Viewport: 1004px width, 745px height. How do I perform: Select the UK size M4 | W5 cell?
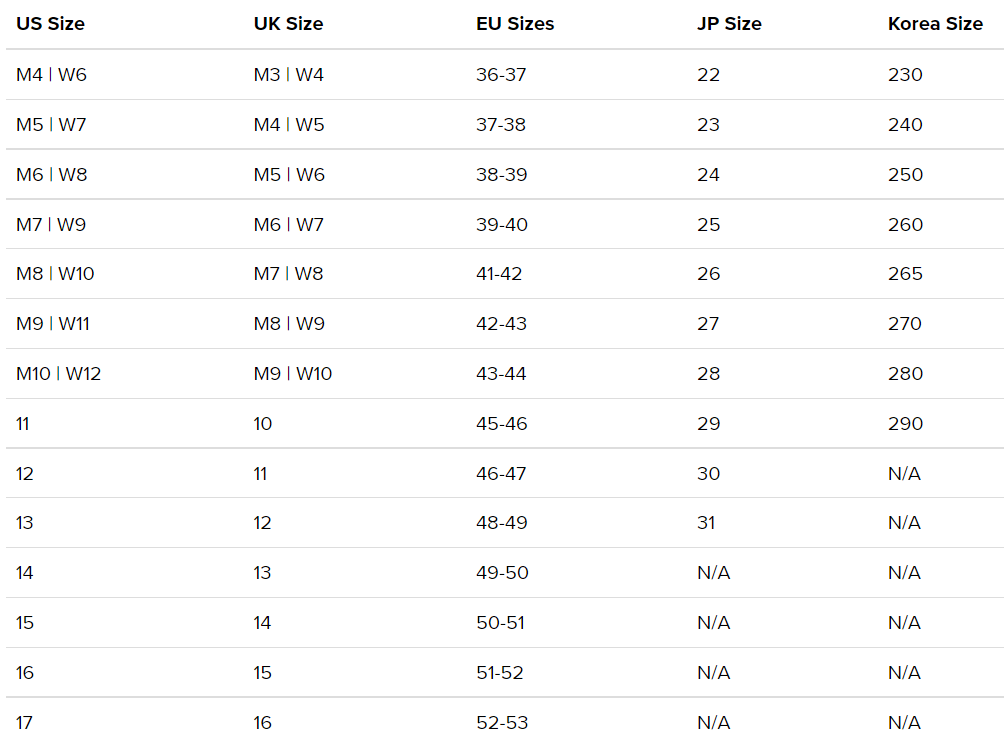tap(289, 125)
